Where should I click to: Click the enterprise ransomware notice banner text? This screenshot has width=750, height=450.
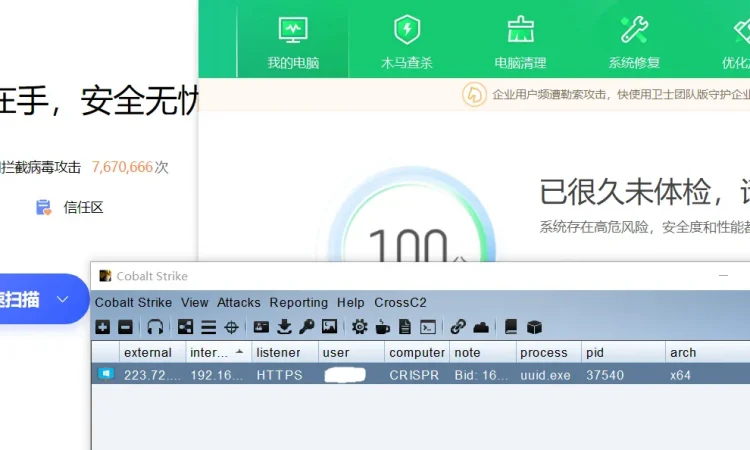[x=621, y=94]
